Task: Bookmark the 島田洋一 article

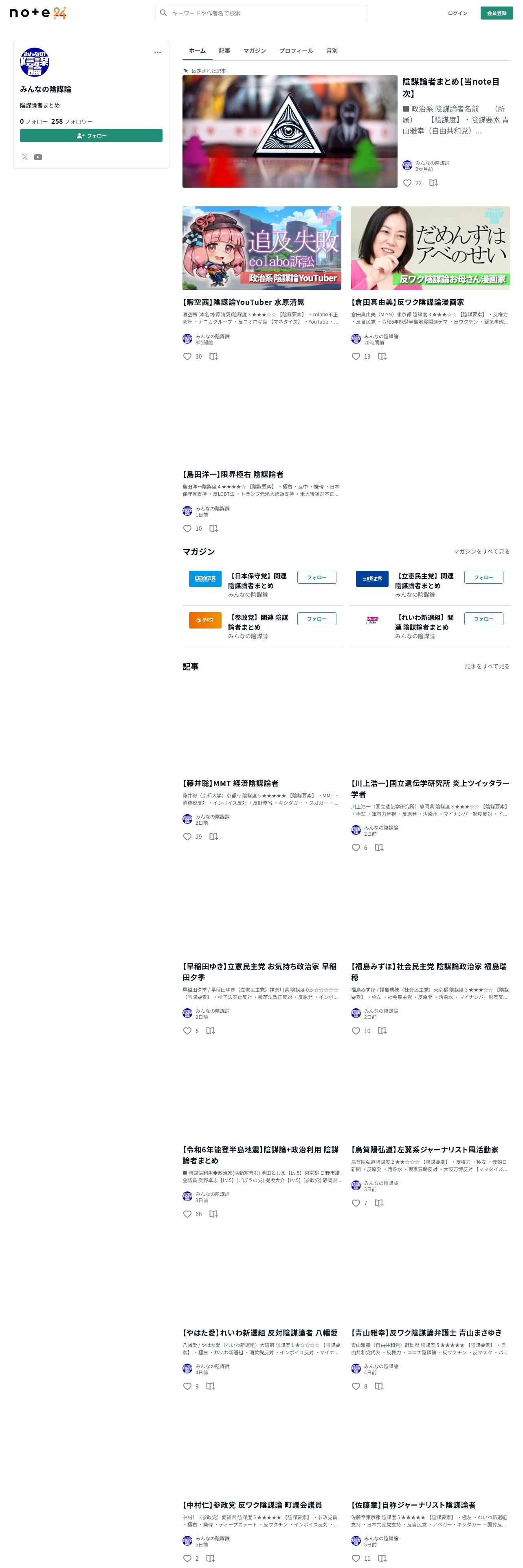Action: pos(214,528)
